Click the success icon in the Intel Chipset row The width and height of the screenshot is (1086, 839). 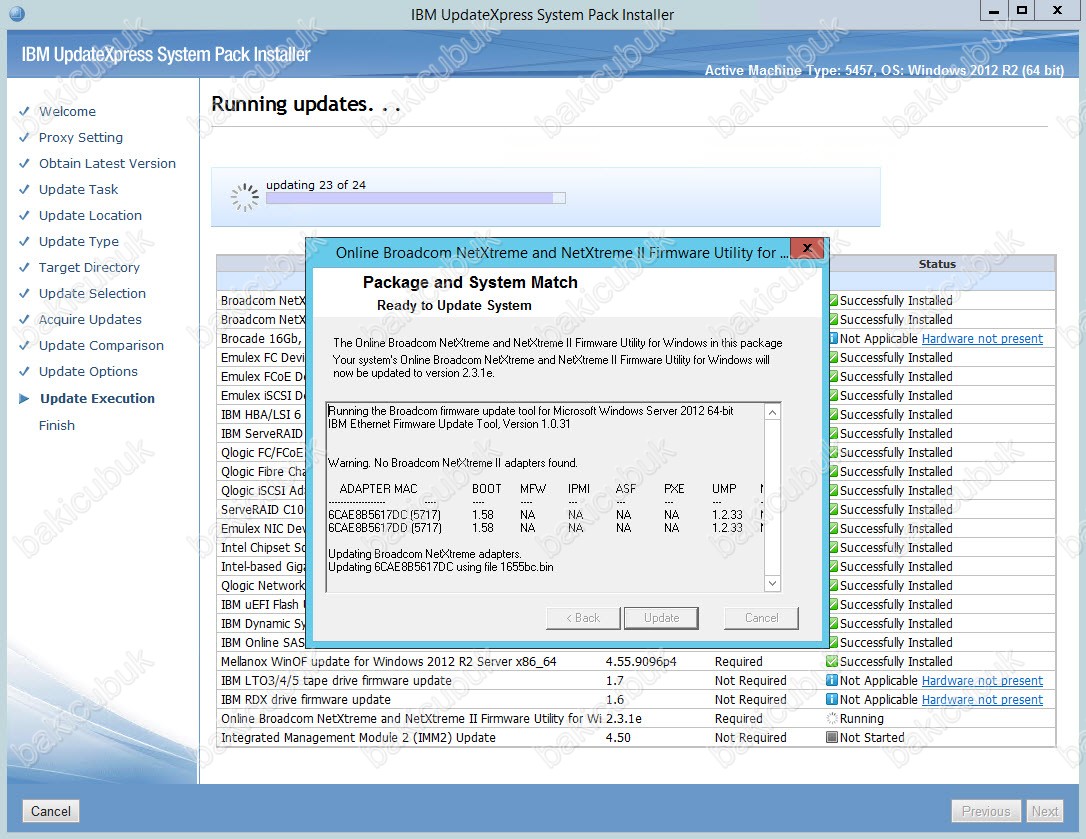(x=833, y=547)
